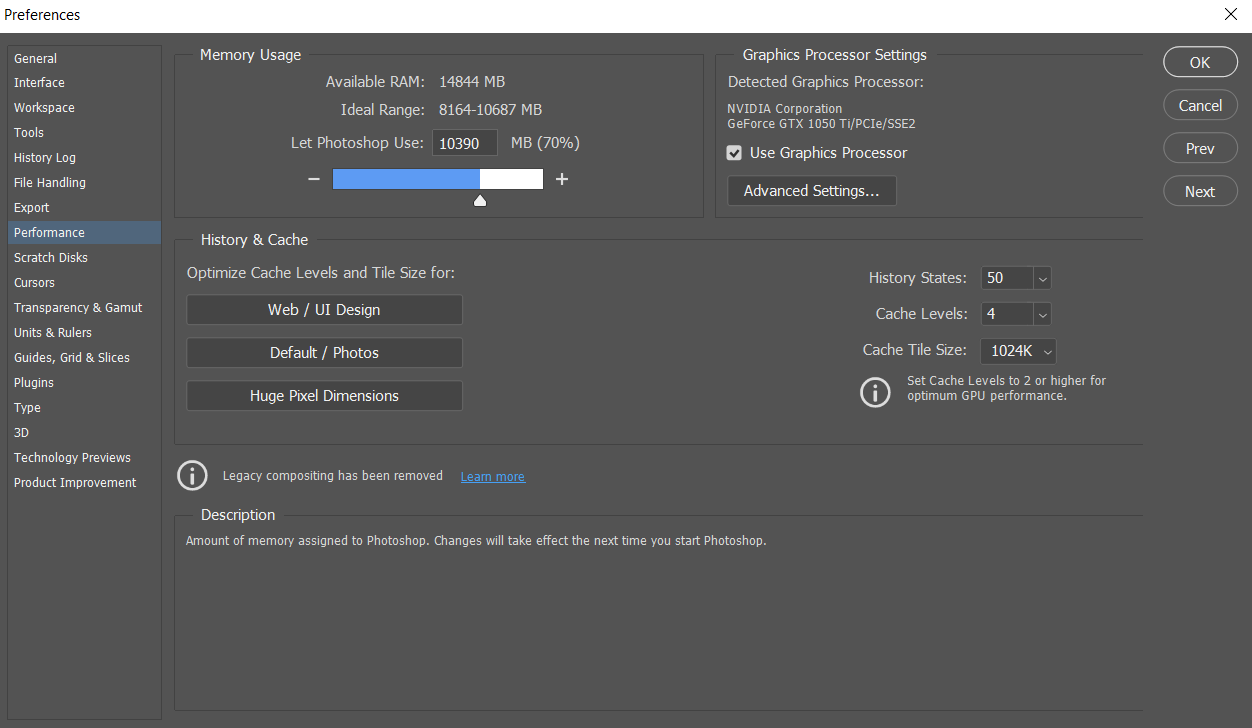Toggle the Use Graphics Processor checkbox

(x=734, y=153)
